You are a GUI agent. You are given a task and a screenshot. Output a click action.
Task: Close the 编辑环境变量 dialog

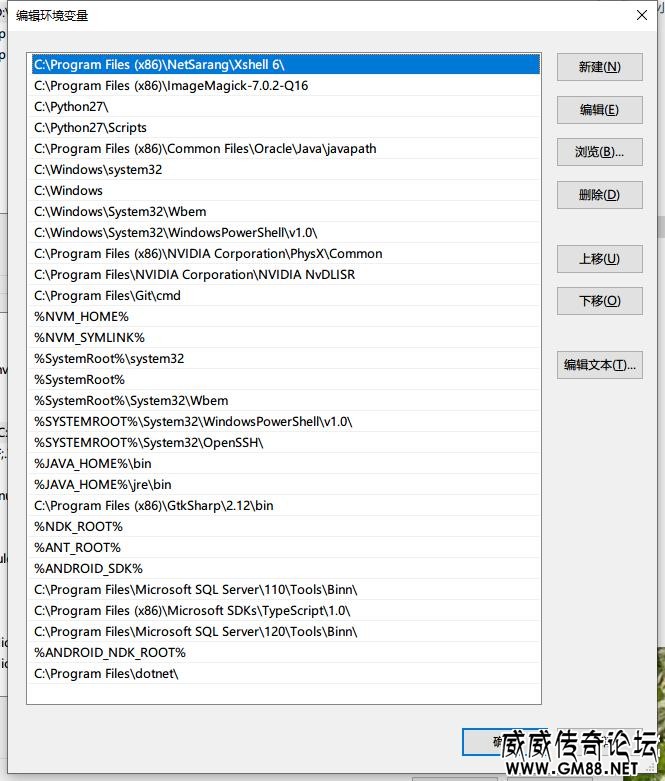[x=641, y=15]
